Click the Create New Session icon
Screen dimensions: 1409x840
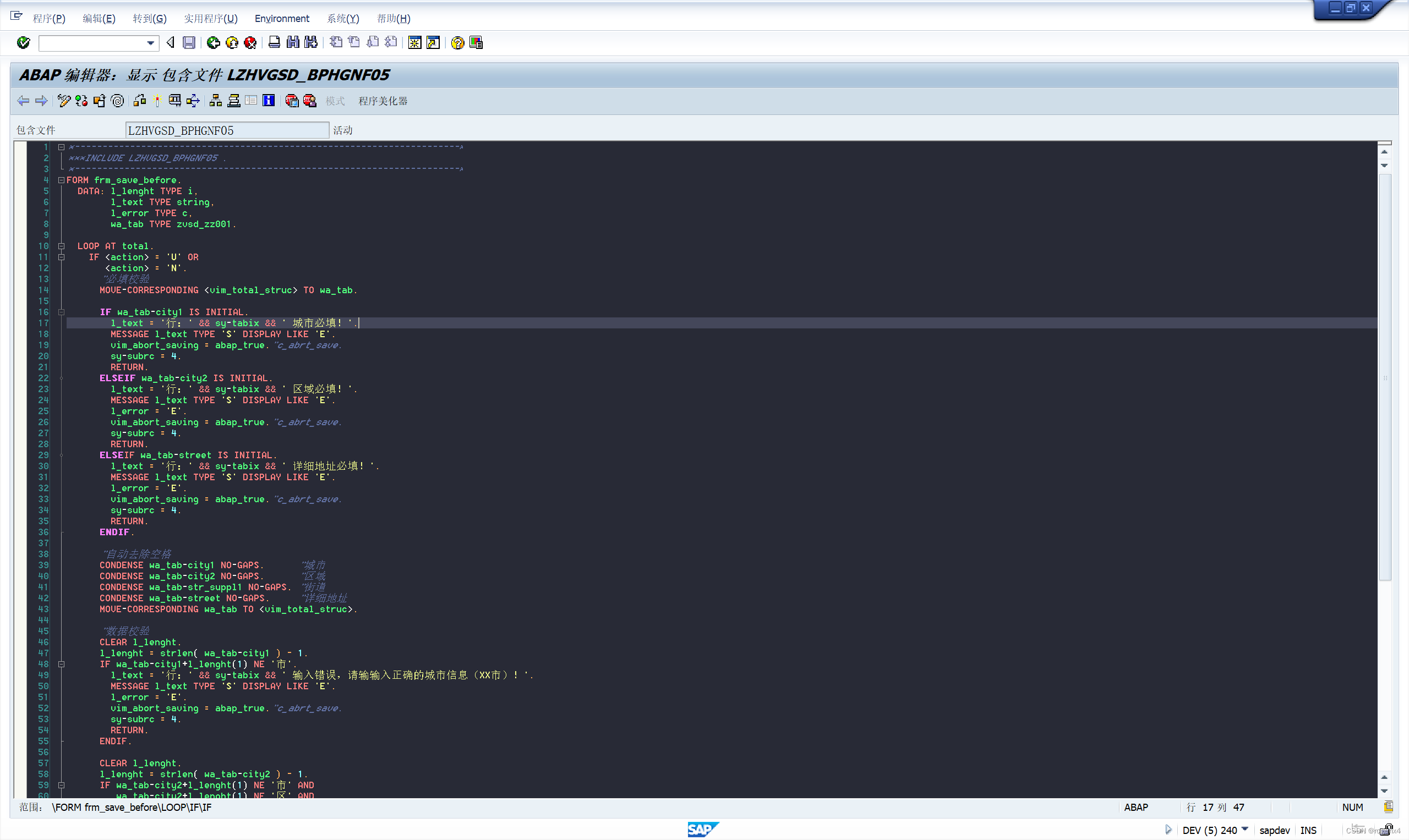tap(414, 42)
